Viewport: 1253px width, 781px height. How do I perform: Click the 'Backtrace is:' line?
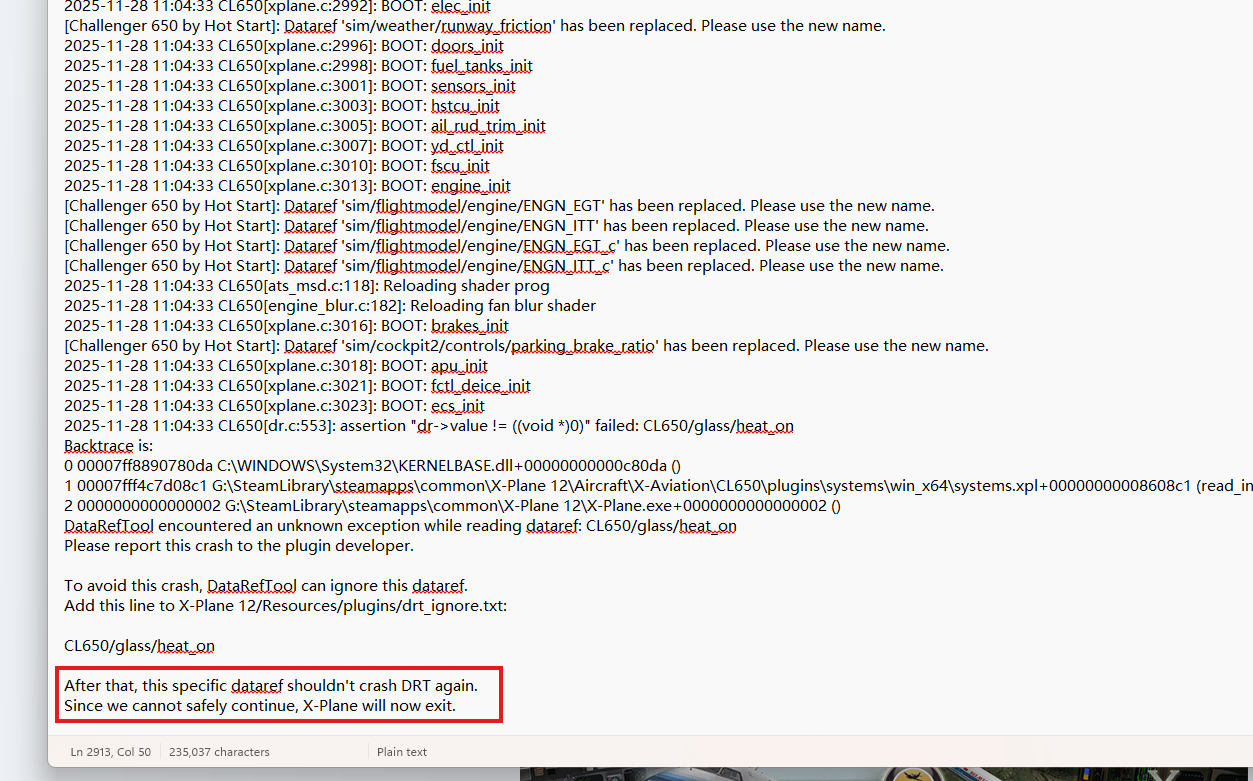pyautogui.click(x=108, y=446)
